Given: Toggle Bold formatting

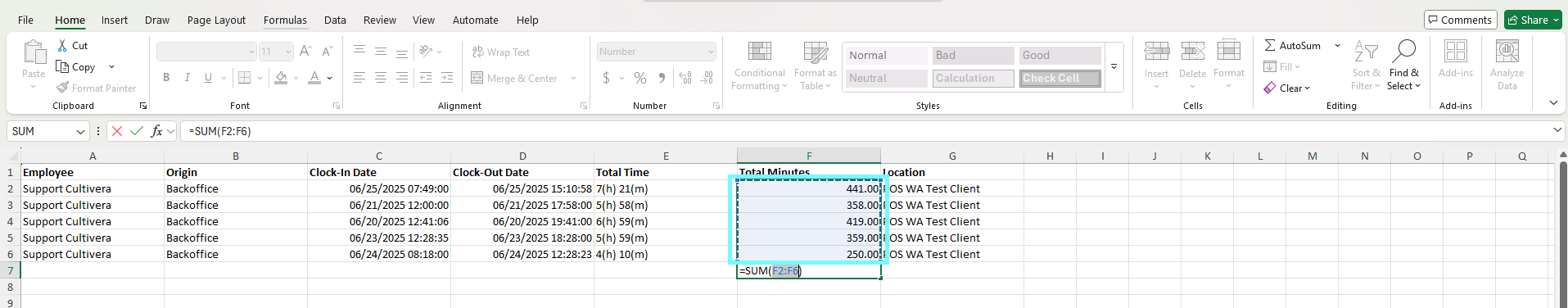Looking at the screenshot, I should (x=166, y=78).
